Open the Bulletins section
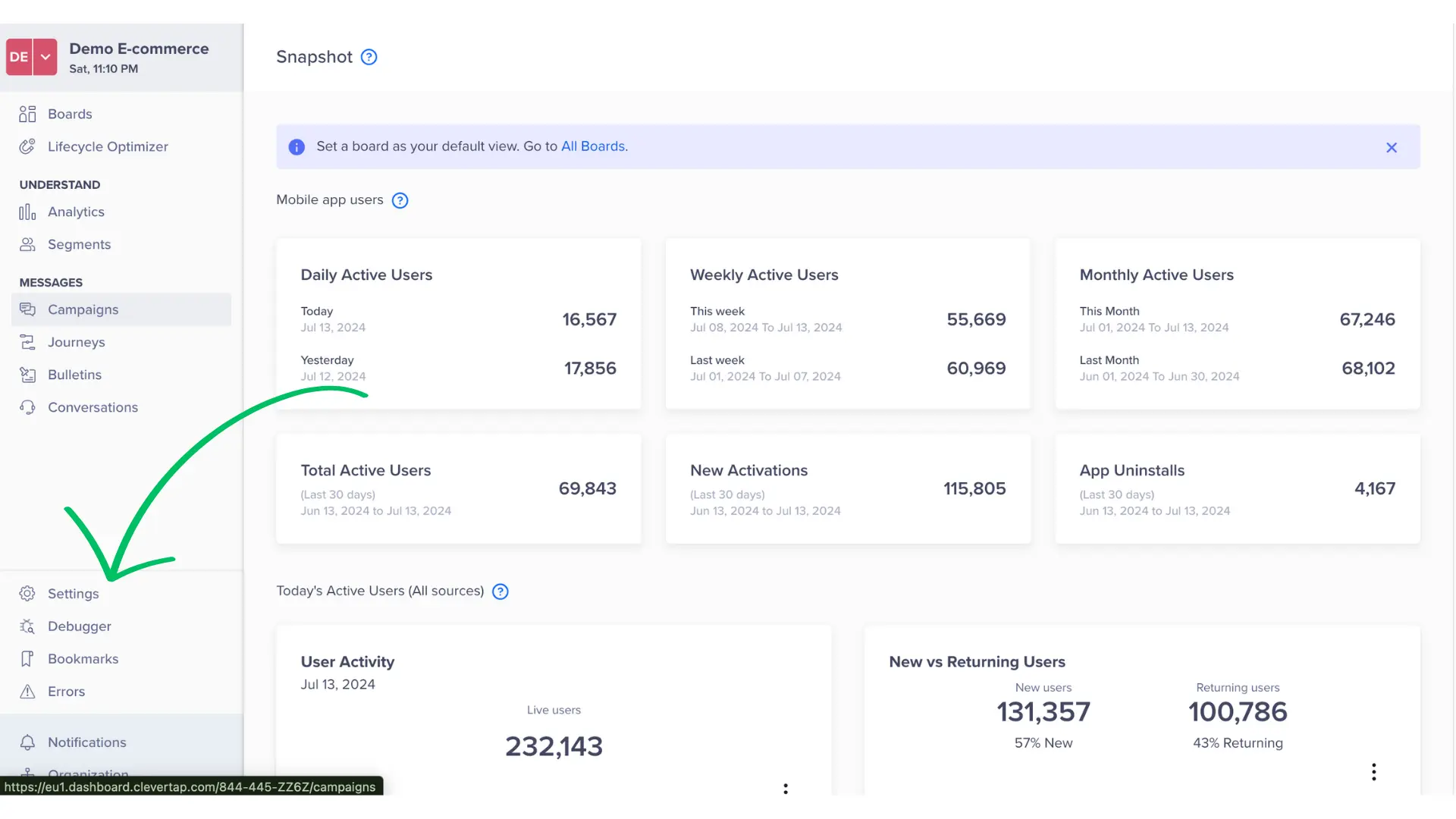 click(x=74, y=375)
